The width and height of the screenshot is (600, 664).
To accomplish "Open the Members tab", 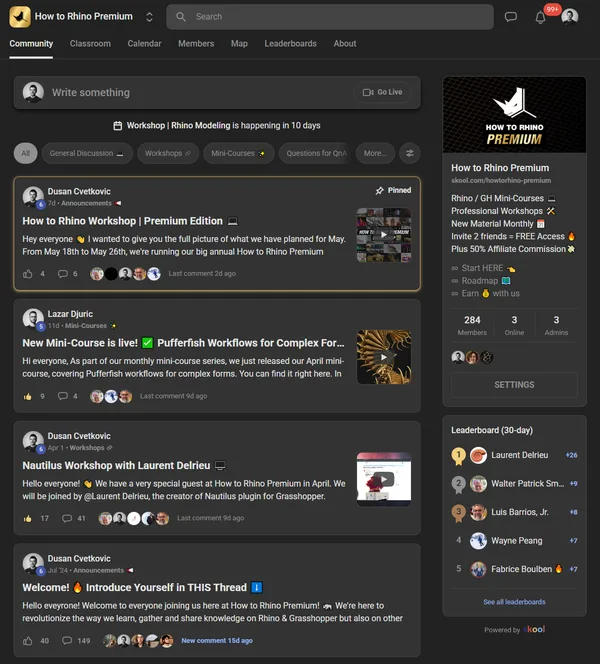I will 196,44.
